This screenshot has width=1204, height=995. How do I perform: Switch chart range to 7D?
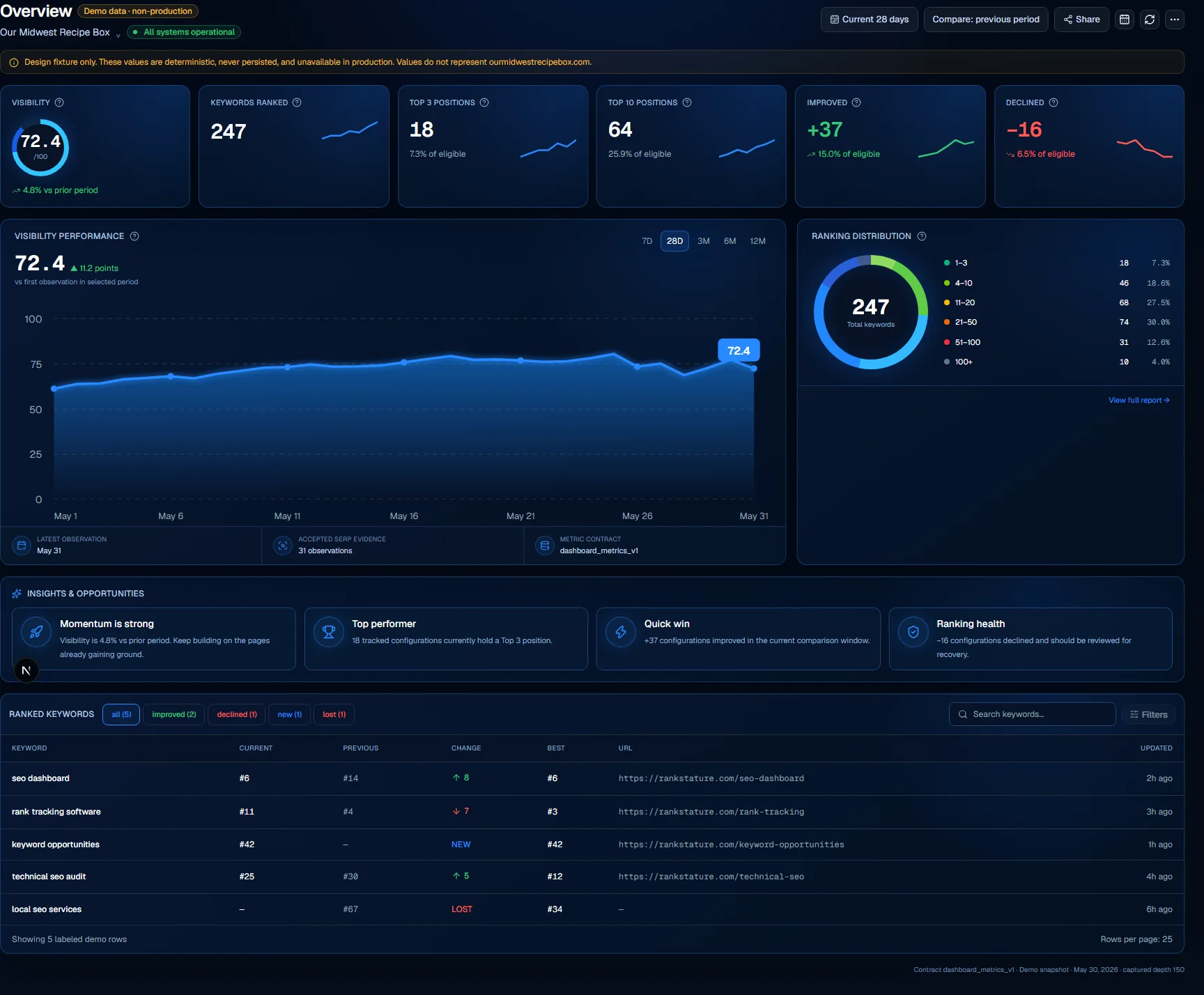tap(647, 241)
